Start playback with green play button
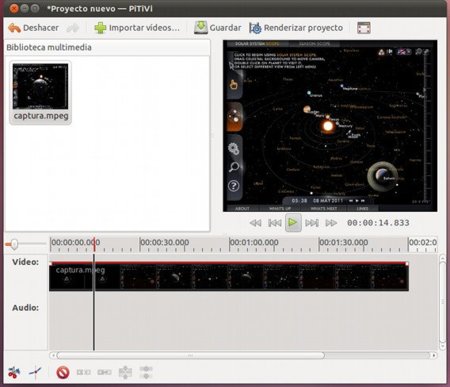The height and width of the screenshot is (387, 450). (293, 222)
